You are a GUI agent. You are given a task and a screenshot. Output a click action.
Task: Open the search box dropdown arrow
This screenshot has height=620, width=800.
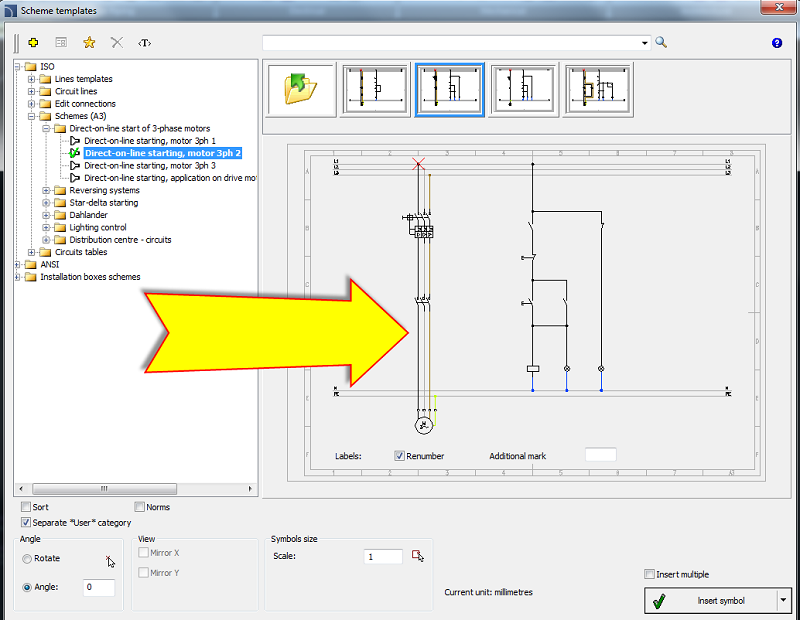[645, 43]
